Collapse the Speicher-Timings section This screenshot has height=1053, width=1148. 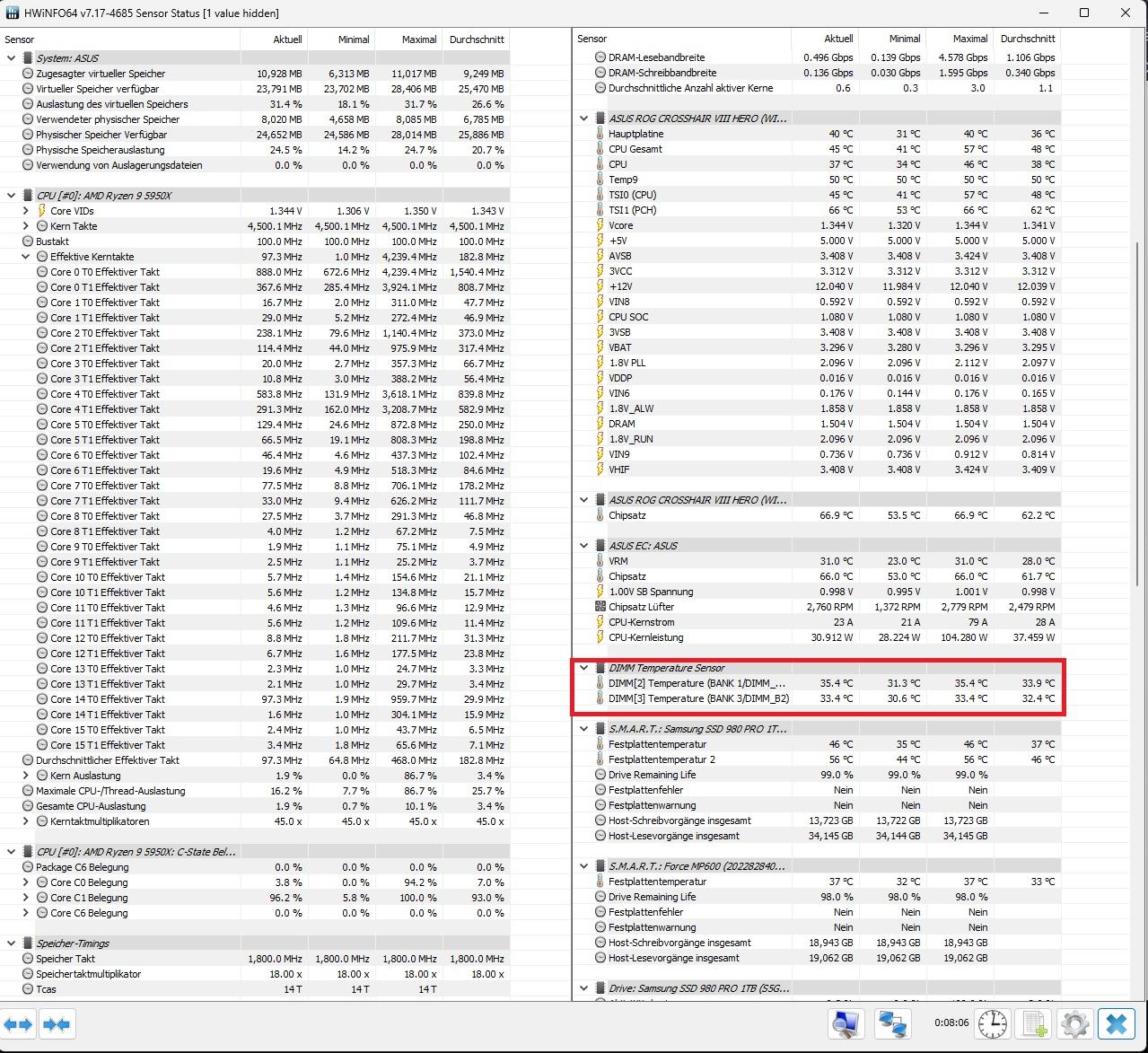point(12,943)
